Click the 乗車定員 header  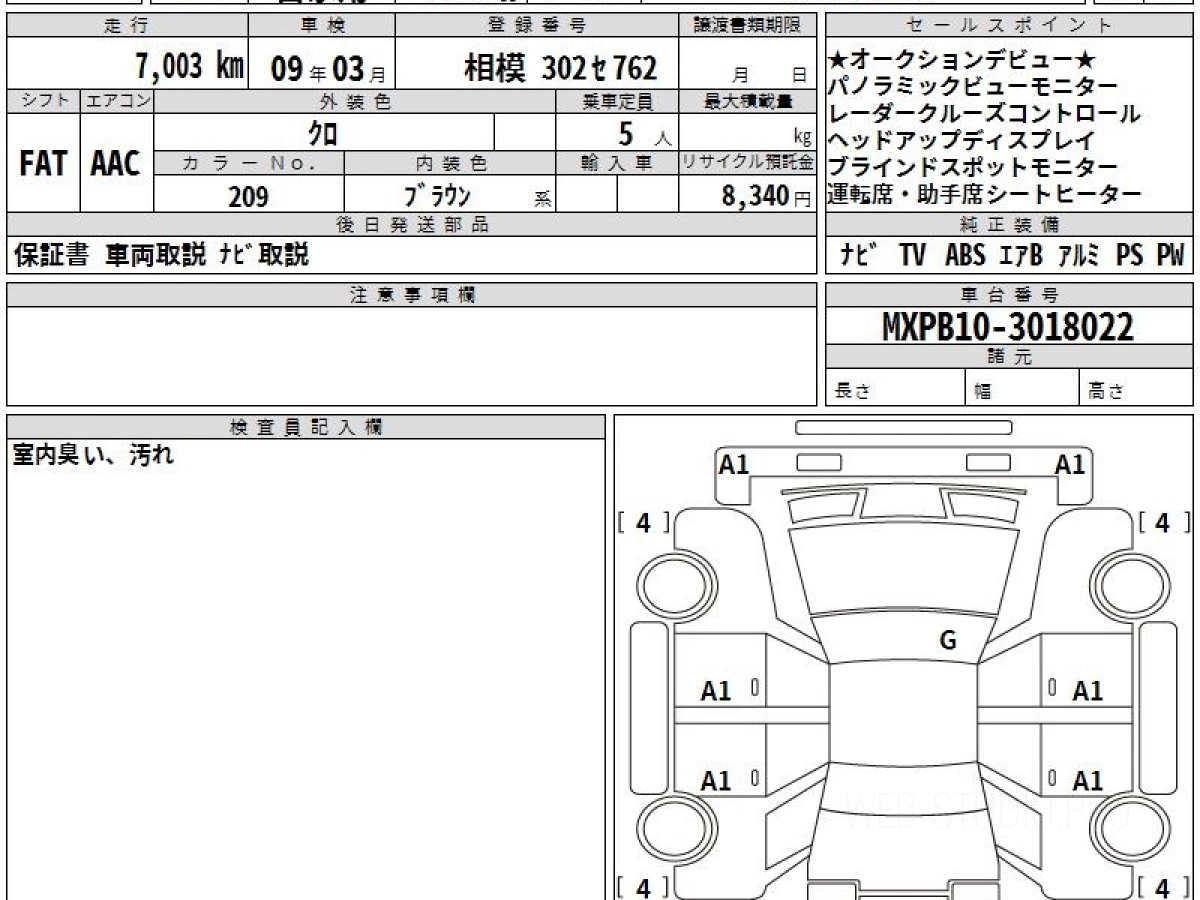pos(617,101)
